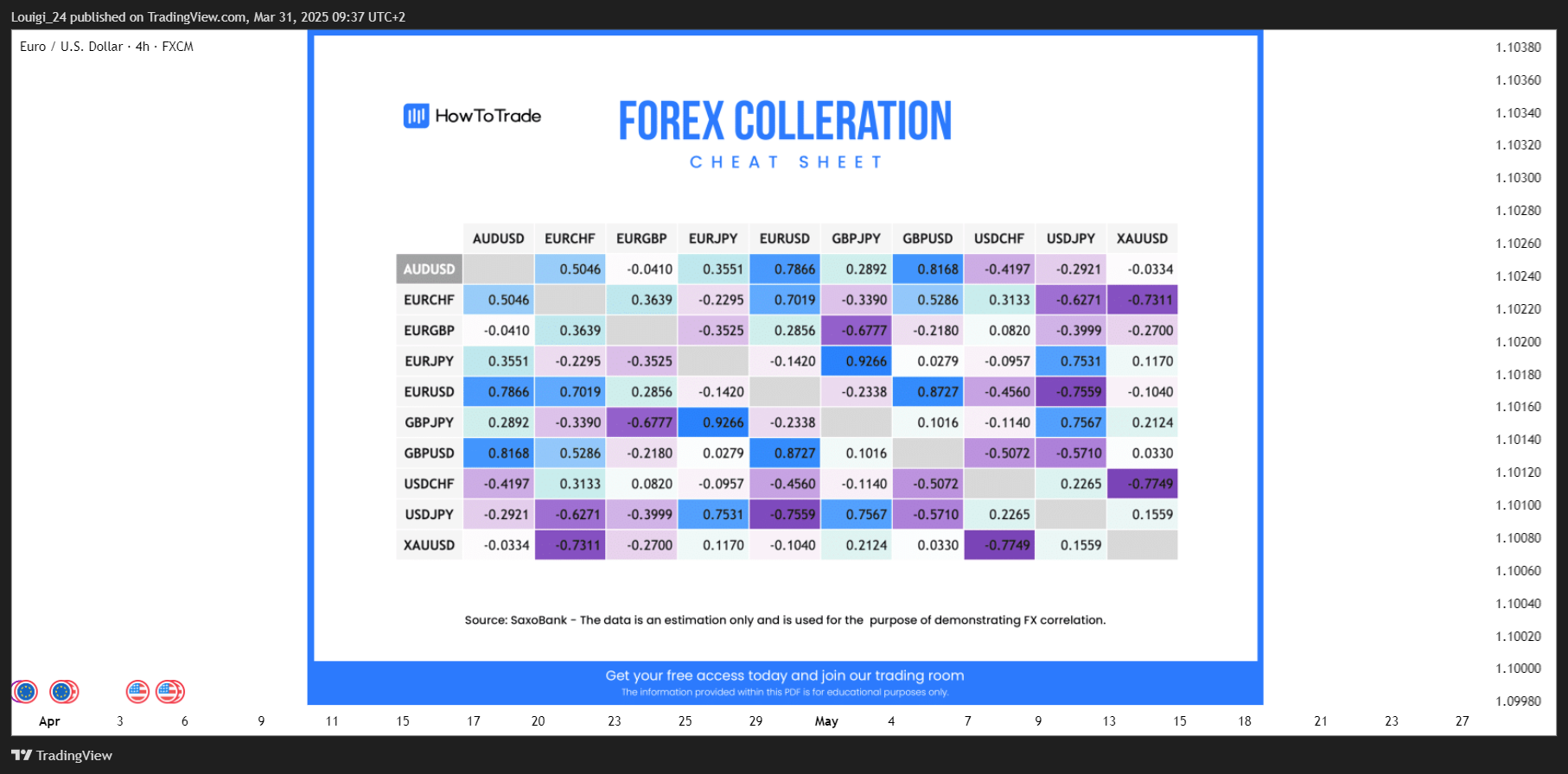Click the GBPUSD row label
Screen dimensions: 1568x774
click(x=429, y=454)
